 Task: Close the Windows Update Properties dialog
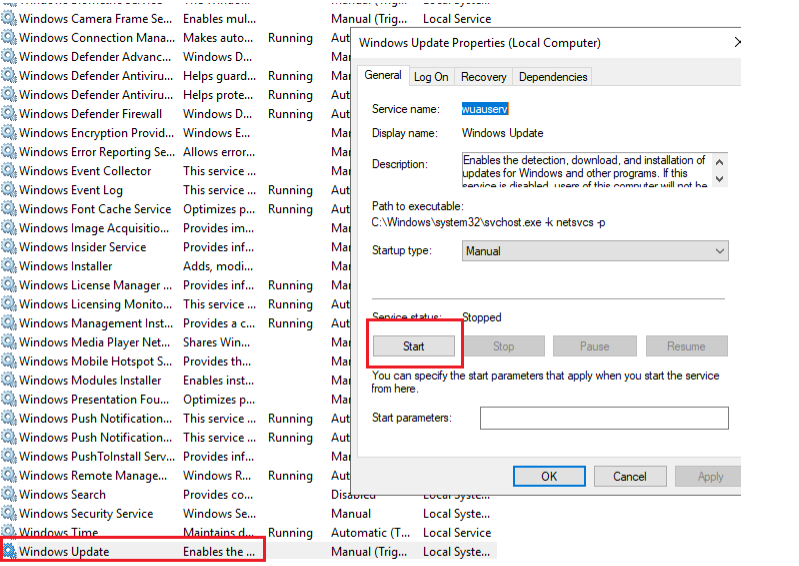pyautogui.click(x=737, y=42)
